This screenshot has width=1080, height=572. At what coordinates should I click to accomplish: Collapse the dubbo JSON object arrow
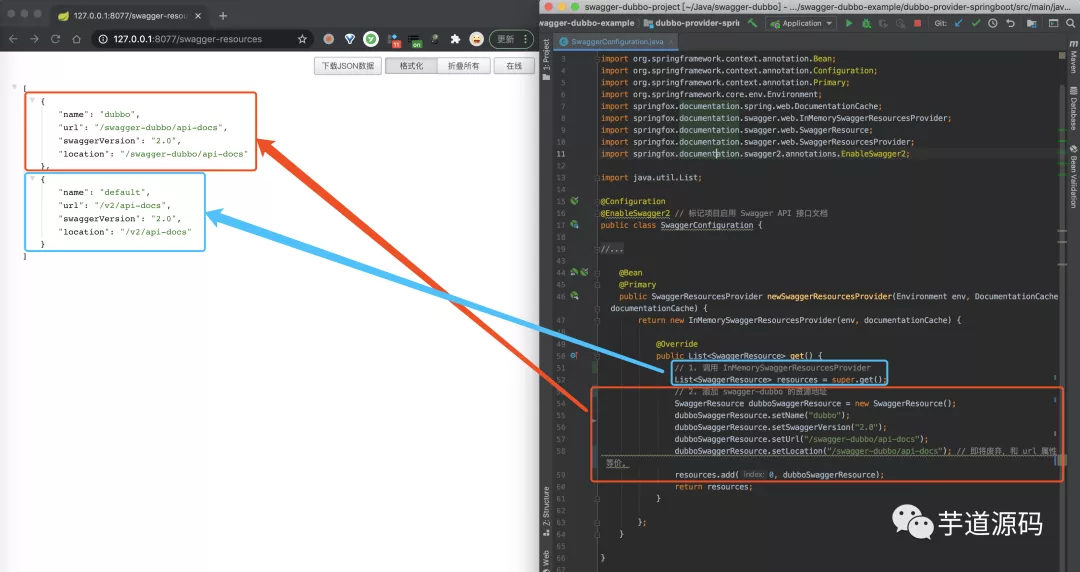[32, 101]
